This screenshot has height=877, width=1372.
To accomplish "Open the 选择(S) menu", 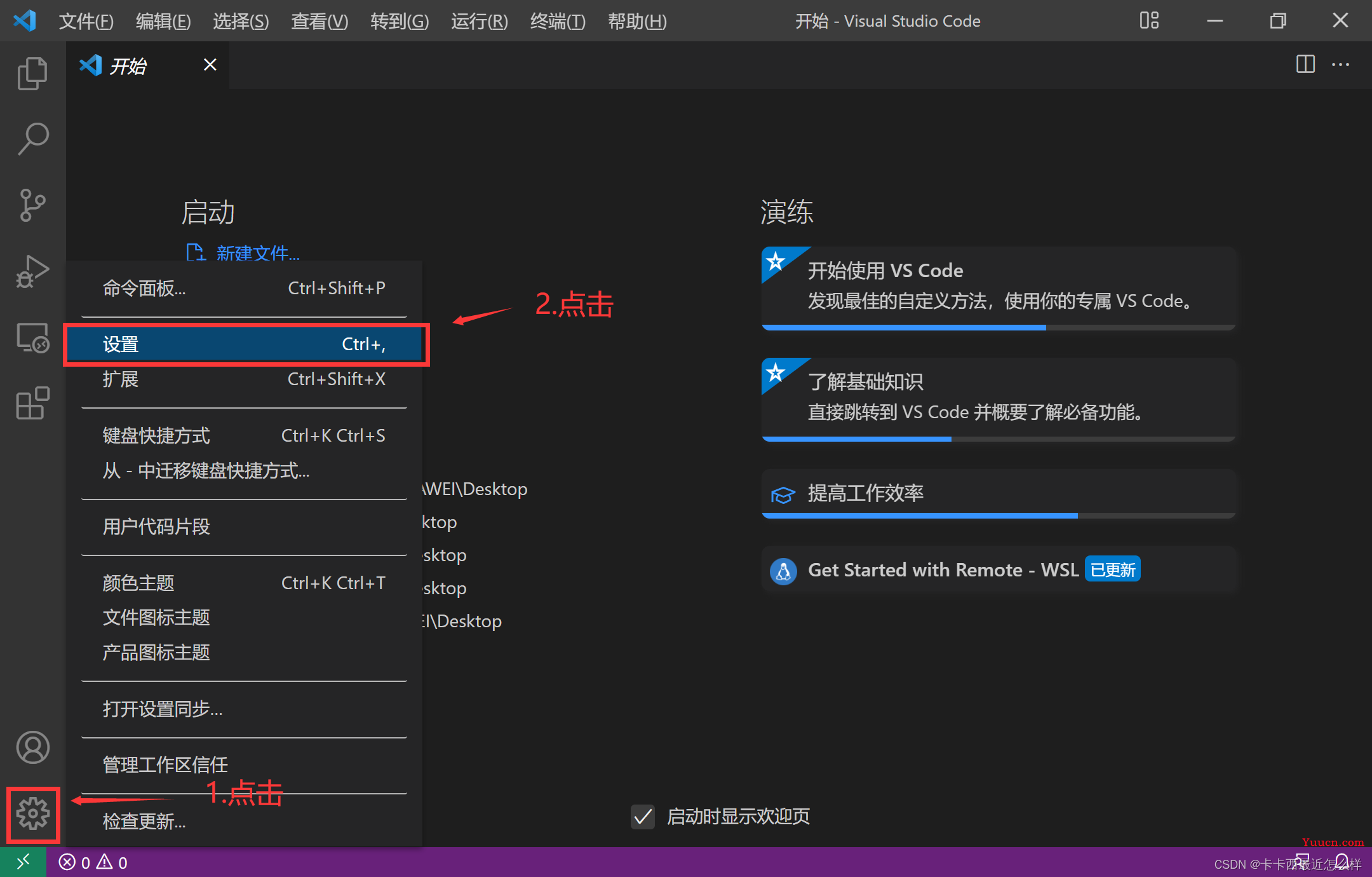I will click(x=241, y=21).
